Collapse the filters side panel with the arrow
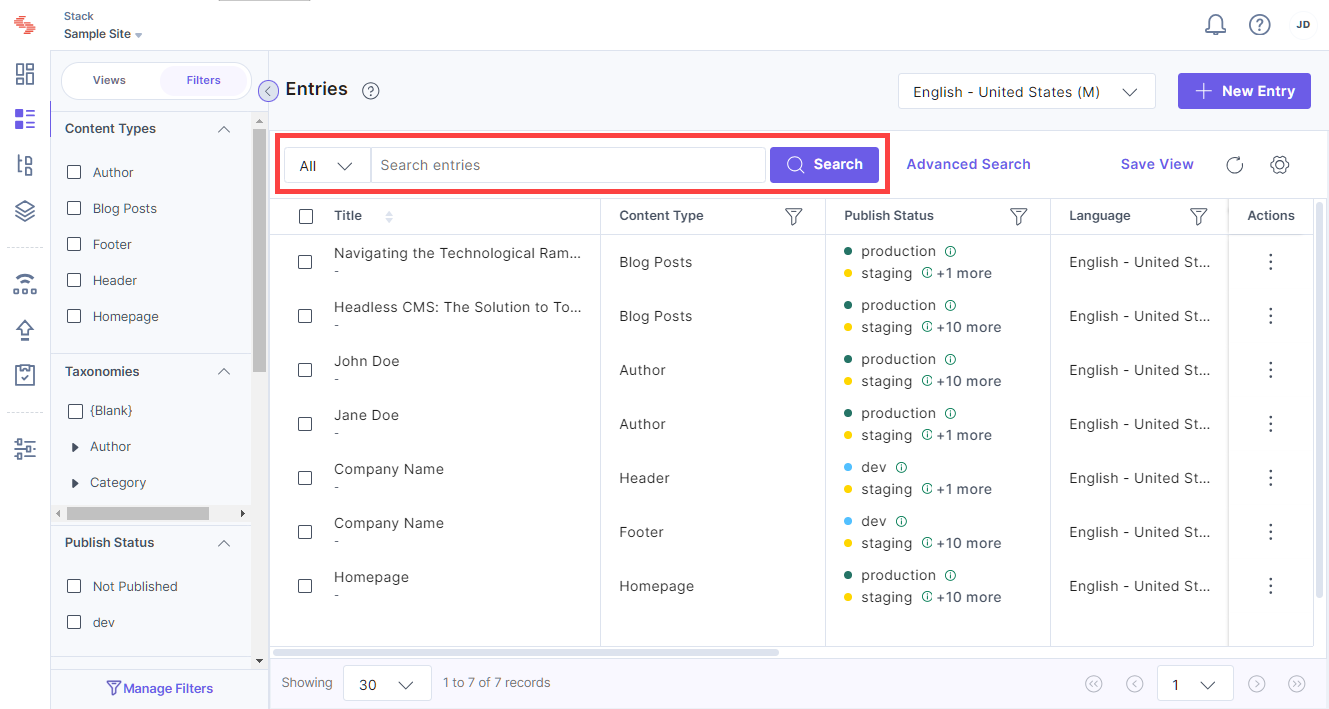Screen dimensions: 1329x709 268,91
